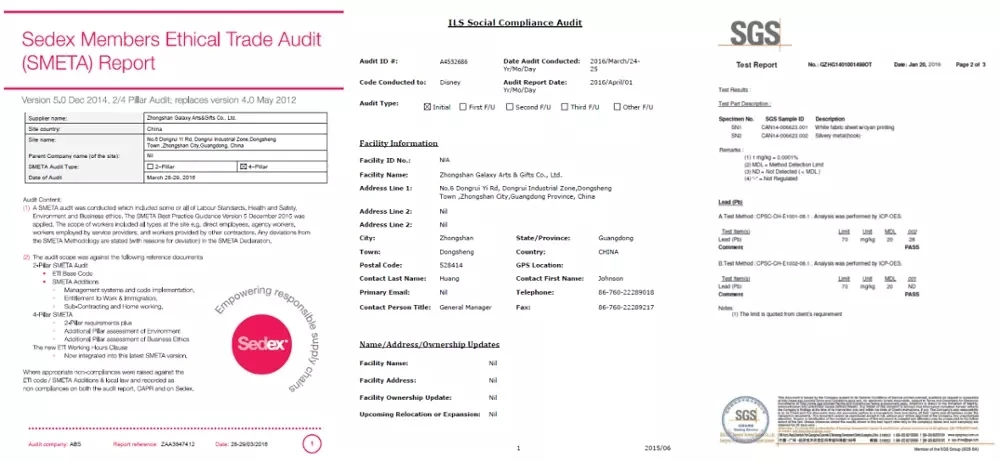Click Facility Name Zhongshan Galaxy Arts & Gifts
This screenshot has width=1000, height=462.
tap(501, 174)
